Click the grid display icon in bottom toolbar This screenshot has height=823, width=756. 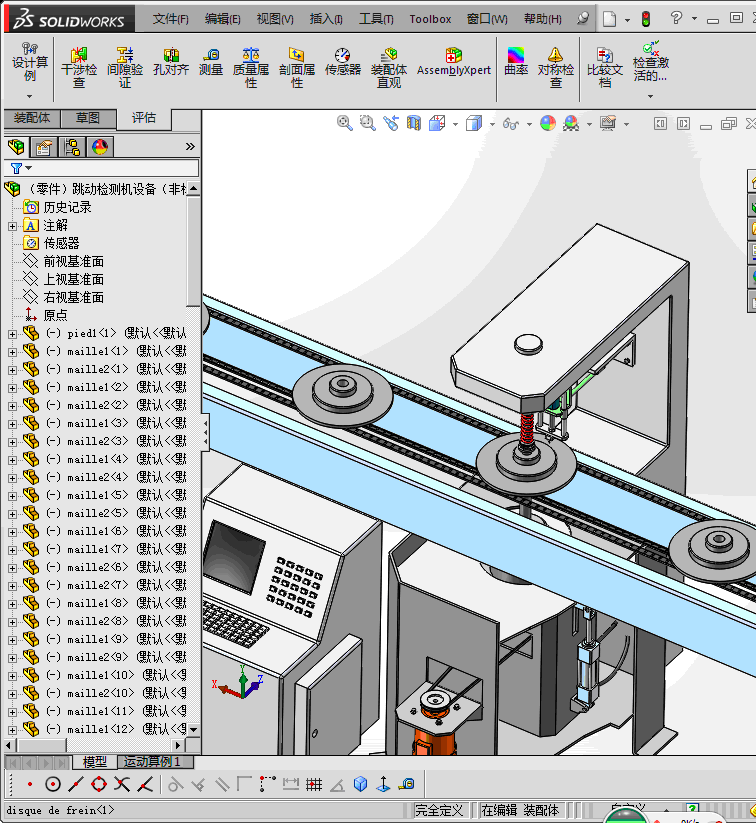314,784
